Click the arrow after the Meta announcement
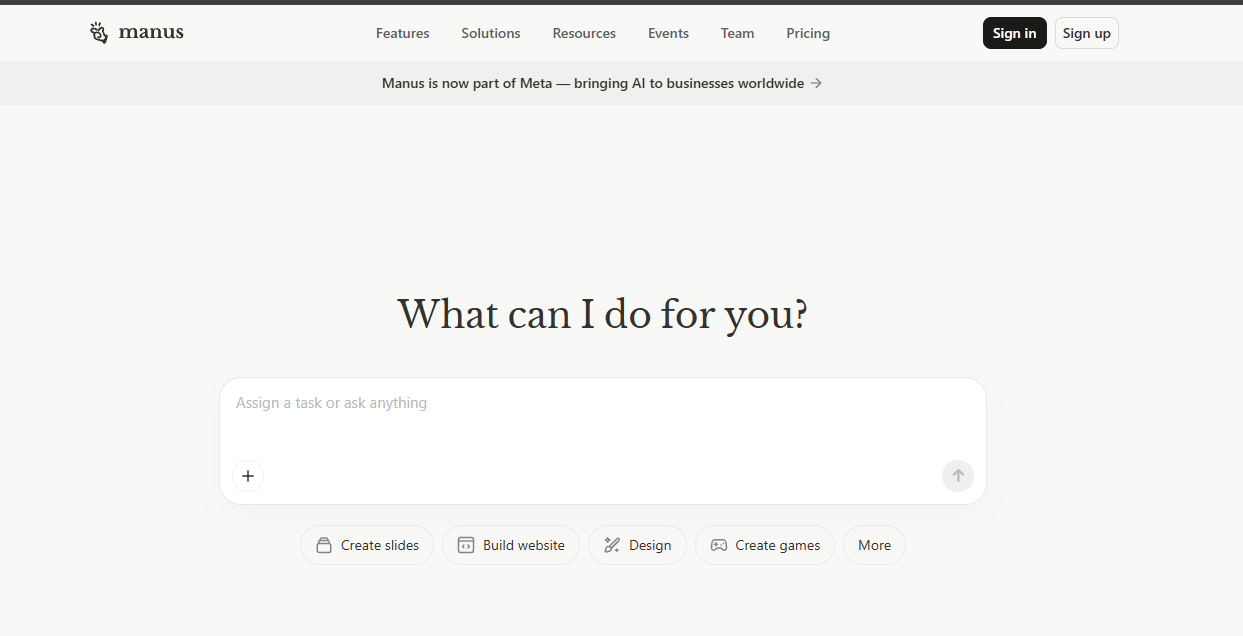 point(816,83)
